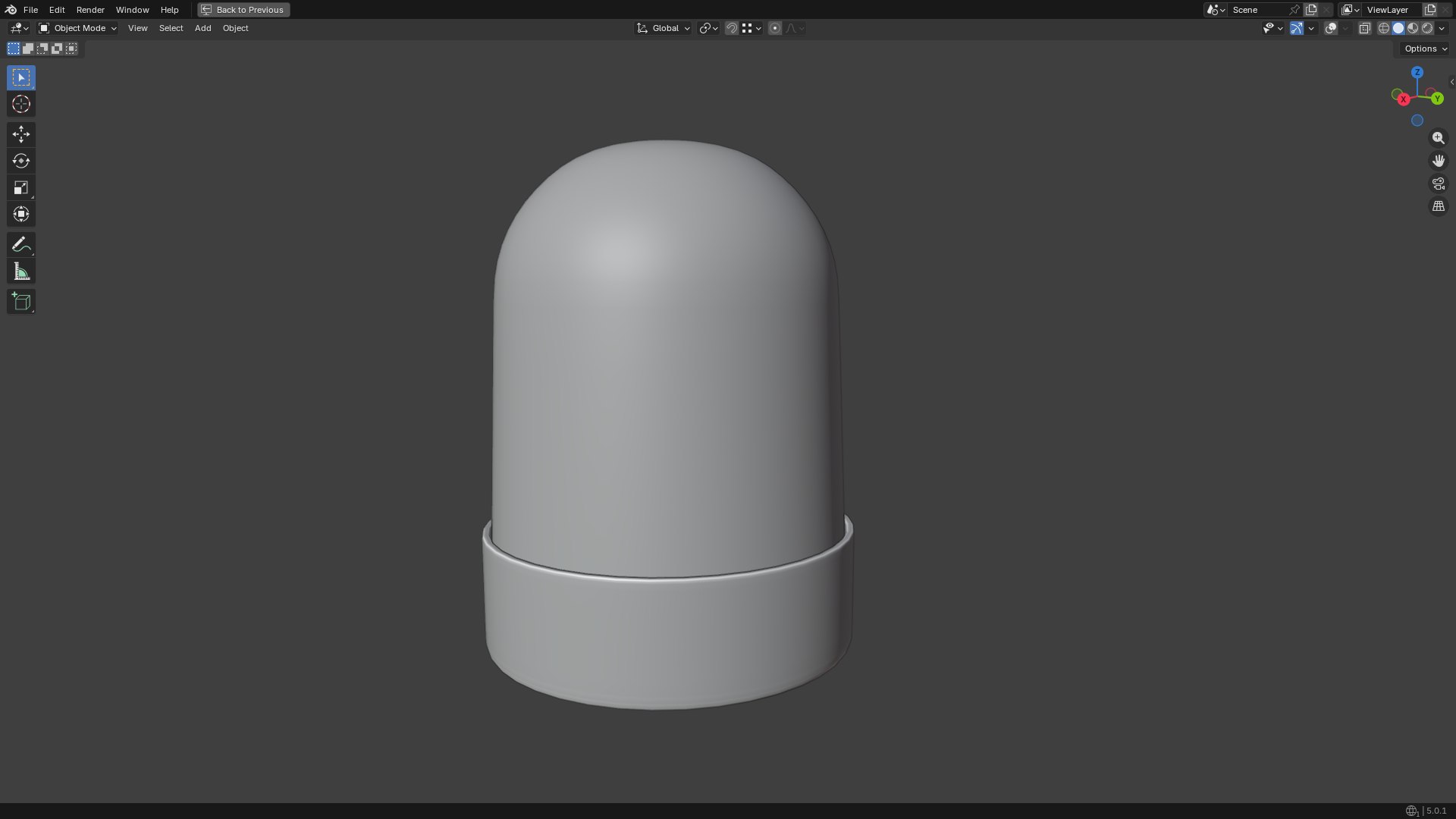
Task: Activate the Rotate tool
Action: 21,161
